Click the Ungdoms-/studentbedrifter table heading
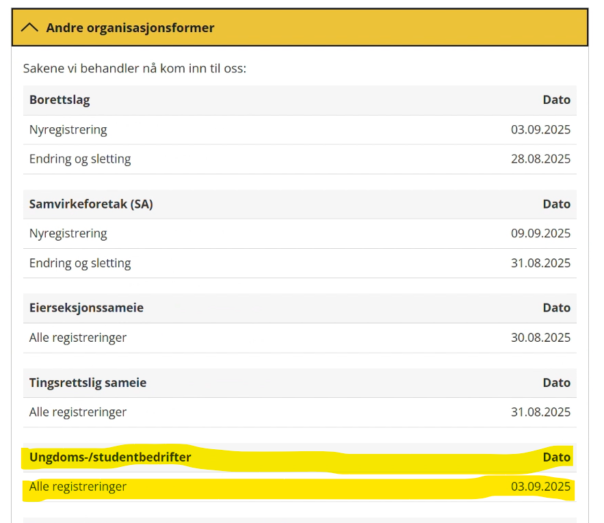 [x=110, y=457]
